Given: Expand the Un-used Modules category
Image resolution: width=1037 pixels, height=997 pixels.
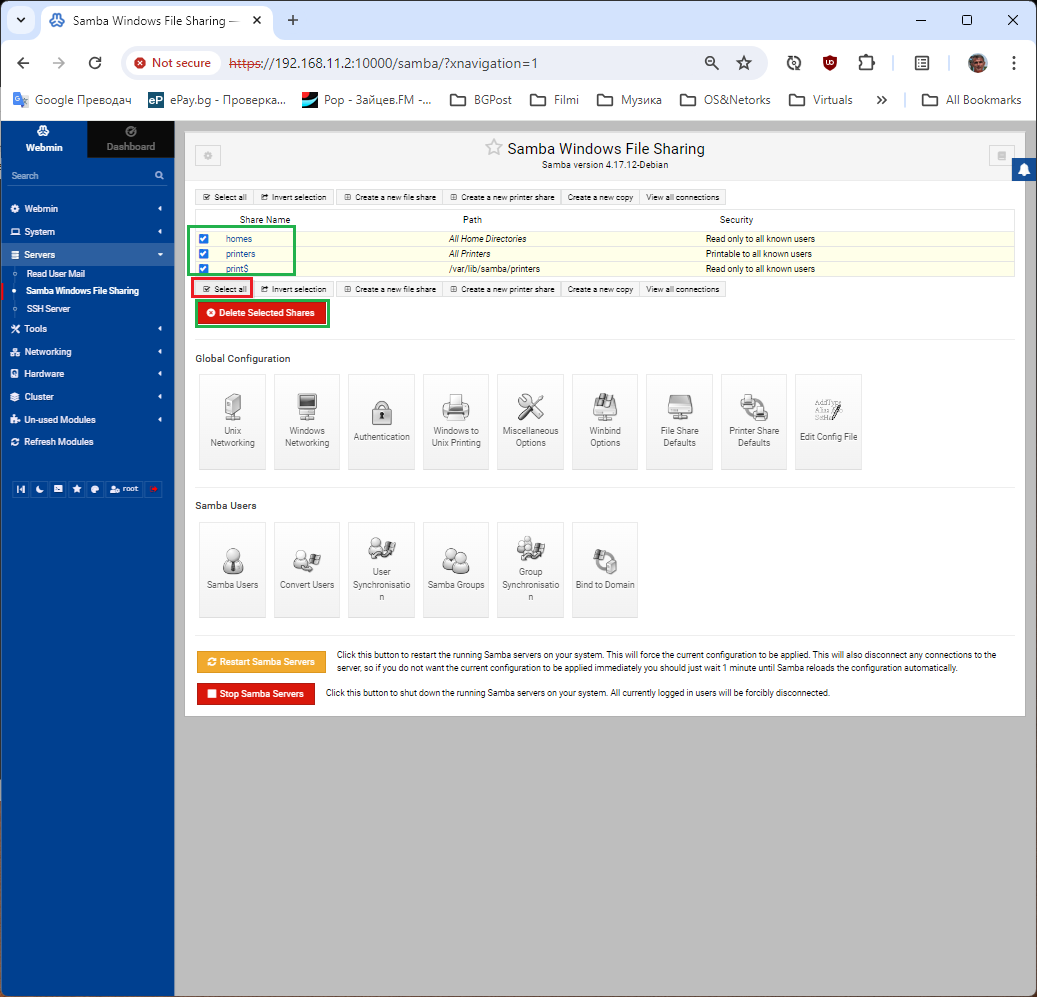Looking at the screenshot, I should [87, 420].
